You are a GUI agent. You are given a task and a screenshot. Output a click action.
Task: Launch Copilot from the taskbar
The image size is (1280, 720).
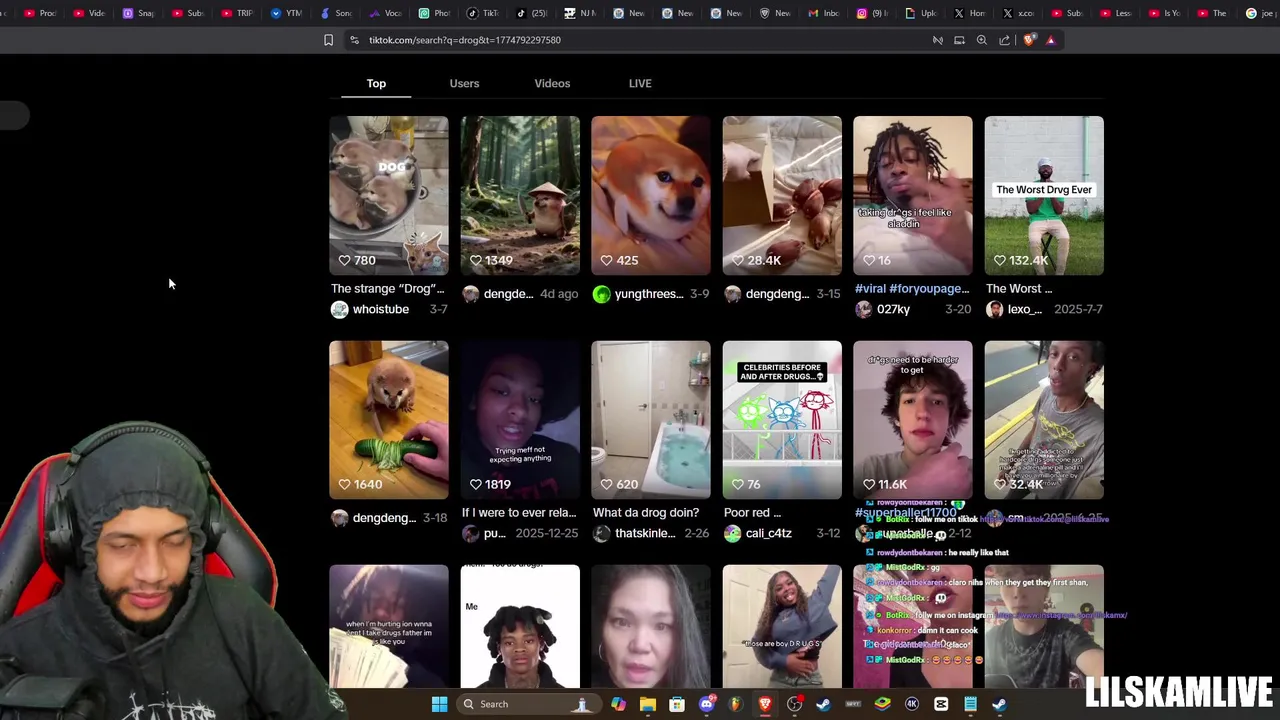[619, 704]
